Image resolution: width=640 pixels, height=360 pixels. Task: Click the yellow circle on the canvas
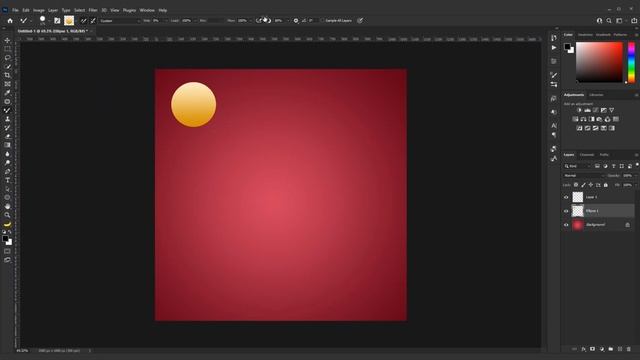[193, 104]
